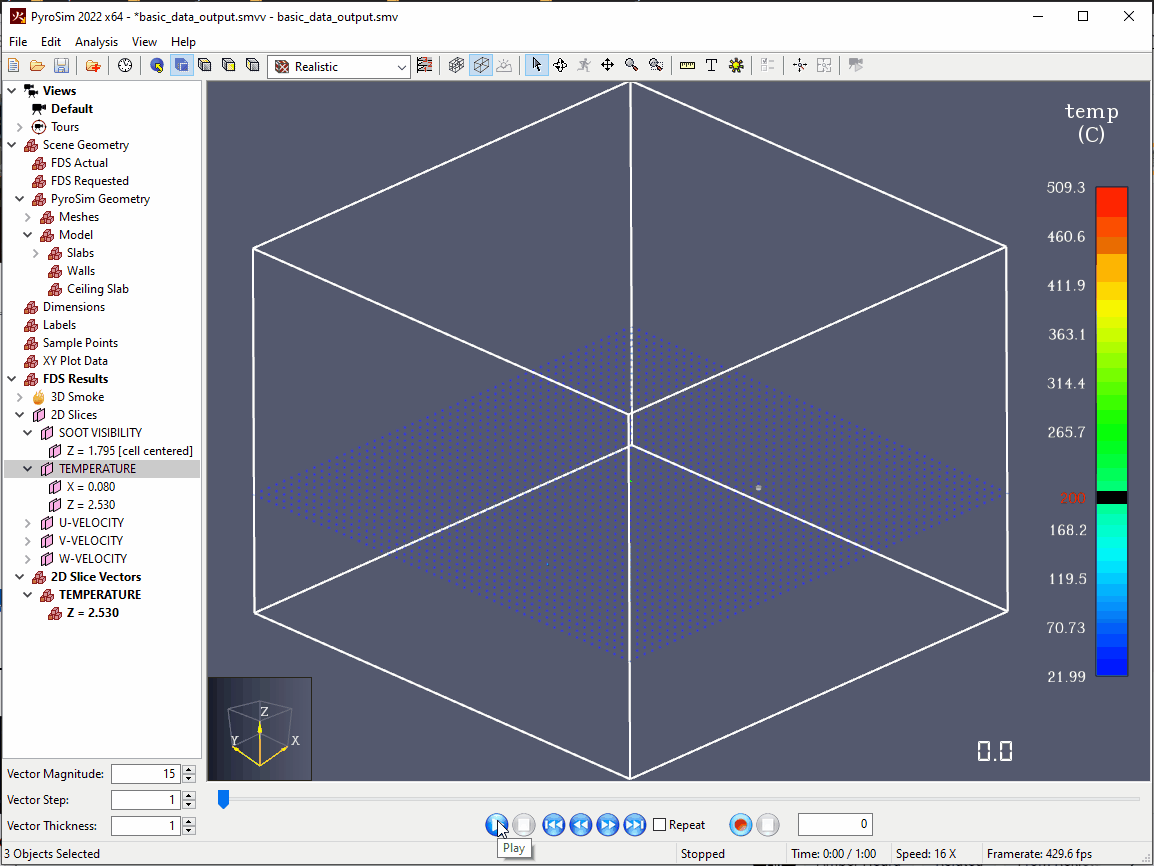This screenshot has height=866, width=1154.
Task: Expand the U-VELOCITY slice node
Action: click(x=28, y=523)
